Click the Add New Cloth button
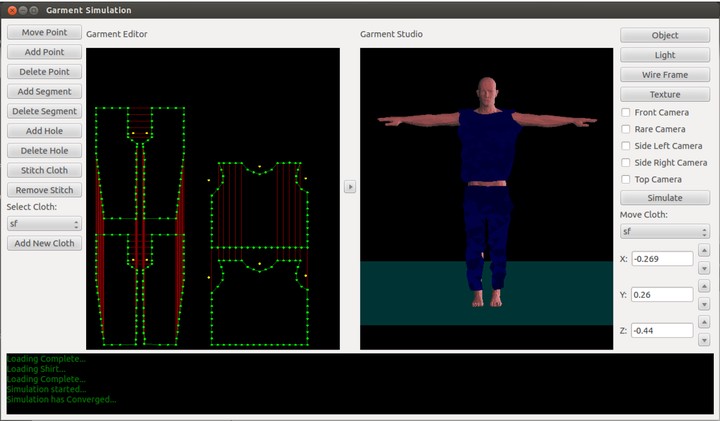The width and height of the screenshot is (720, 421). (x=45, y=244)
